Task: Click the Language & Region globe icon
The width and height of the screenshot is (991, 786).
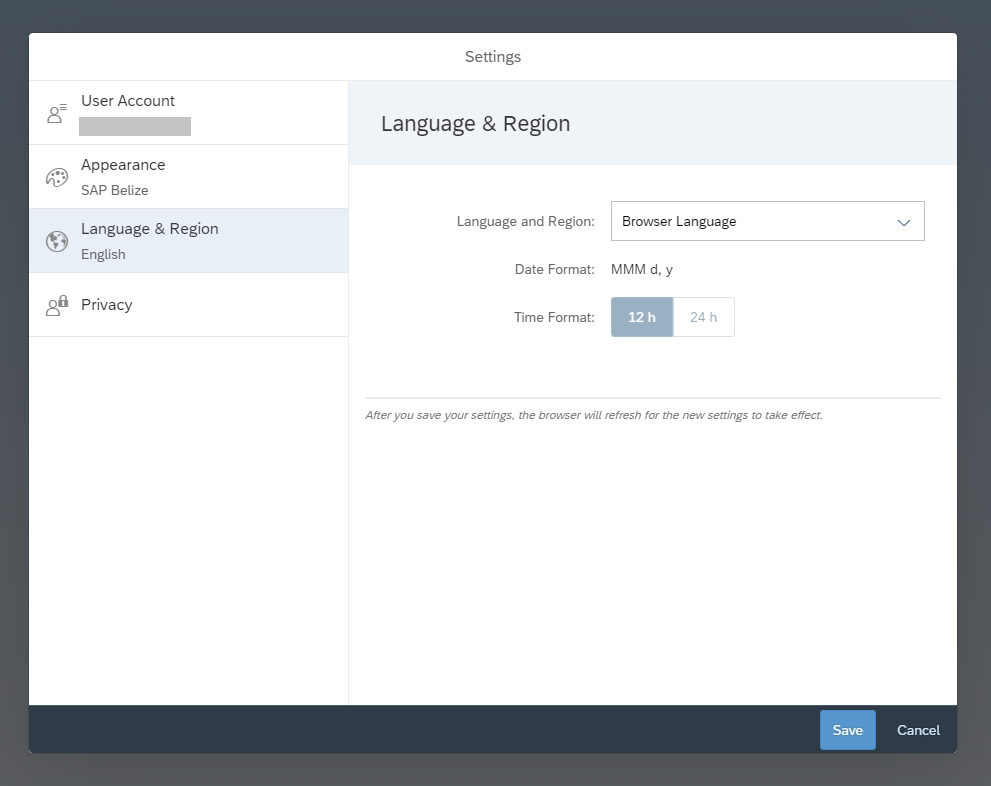Action: click(57, 241)
